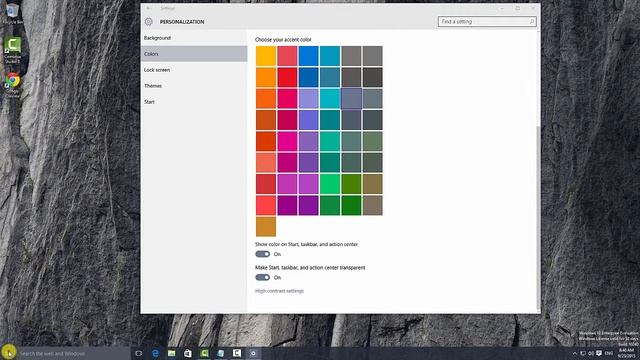Launch Microsoft Edge from the taskbar
Viewport: 640px width, 360px height.
(x=156, y=353)
